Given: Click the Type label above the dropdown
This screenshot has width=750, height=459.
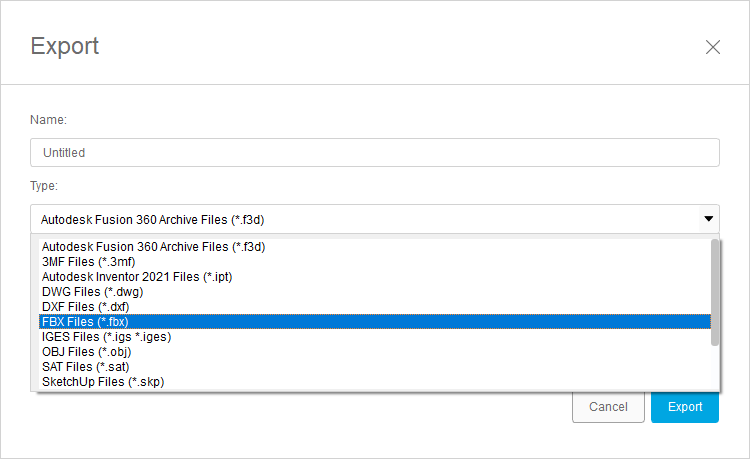Looking at the screenshot, I should (x=44, y=186).
